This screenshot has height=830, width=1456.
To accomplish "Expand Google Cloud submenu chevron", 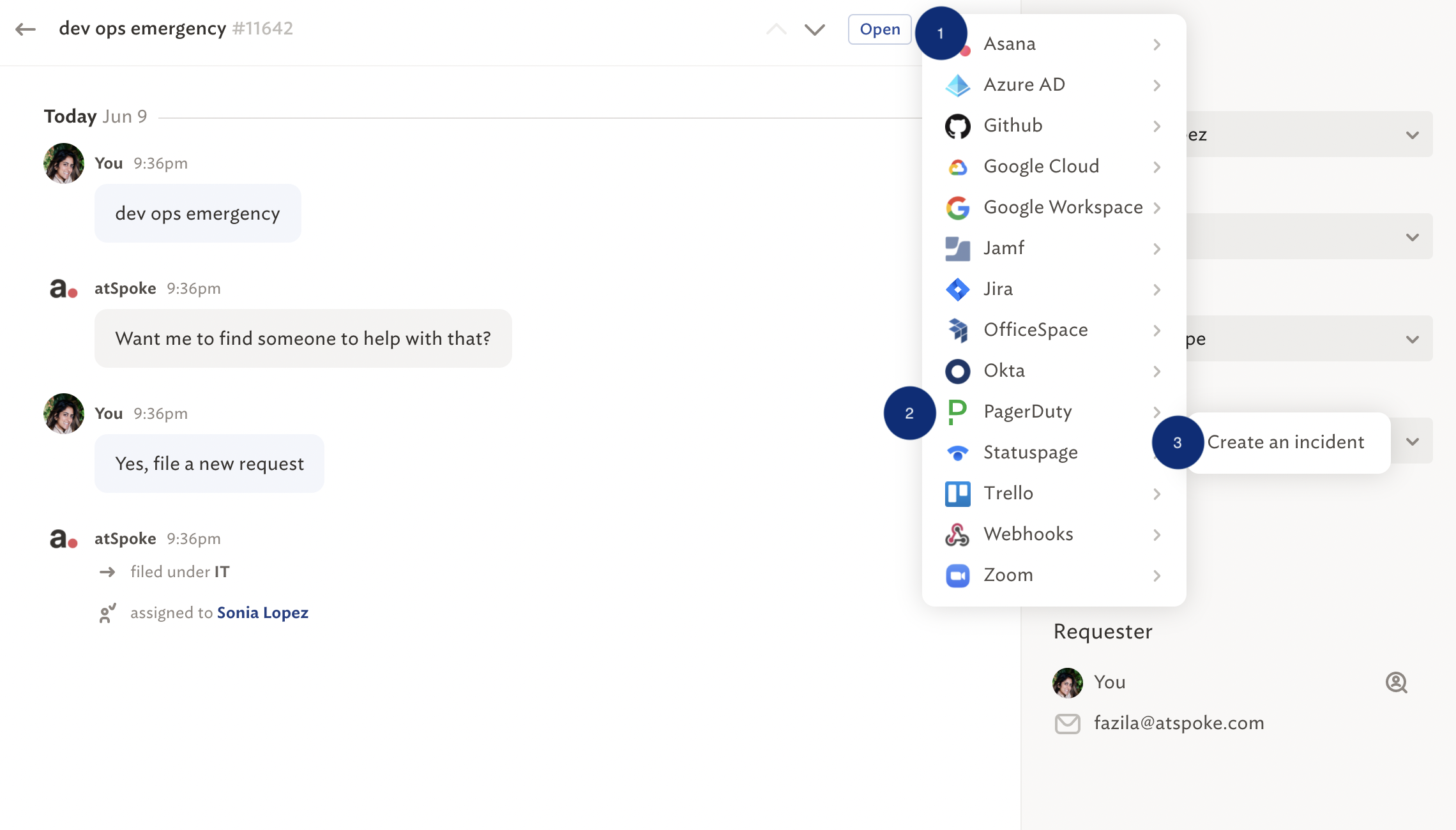I will tap(1157, 167).
